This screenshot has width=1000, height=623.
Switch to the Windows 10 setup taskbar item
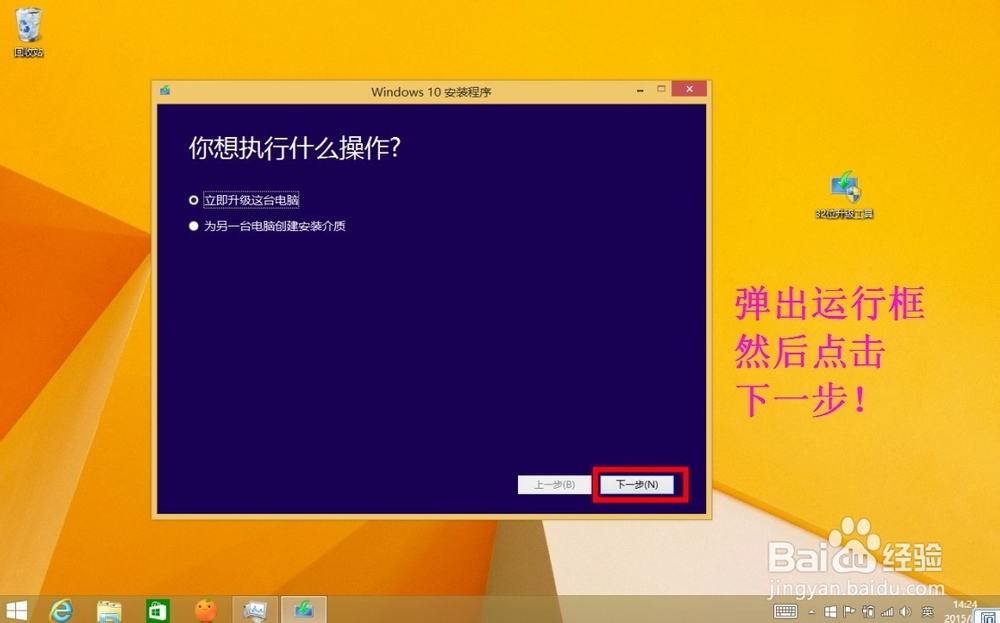tap(304, 610)
